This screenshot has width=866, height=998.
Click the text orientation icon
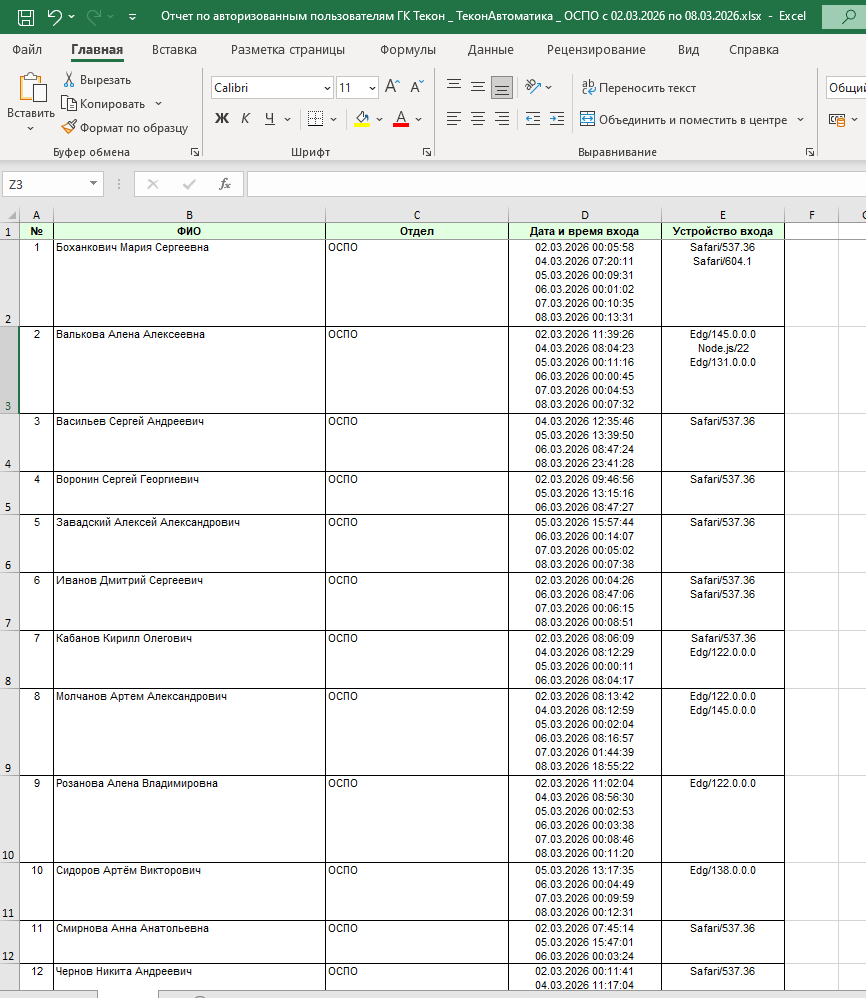pos(533,87)
